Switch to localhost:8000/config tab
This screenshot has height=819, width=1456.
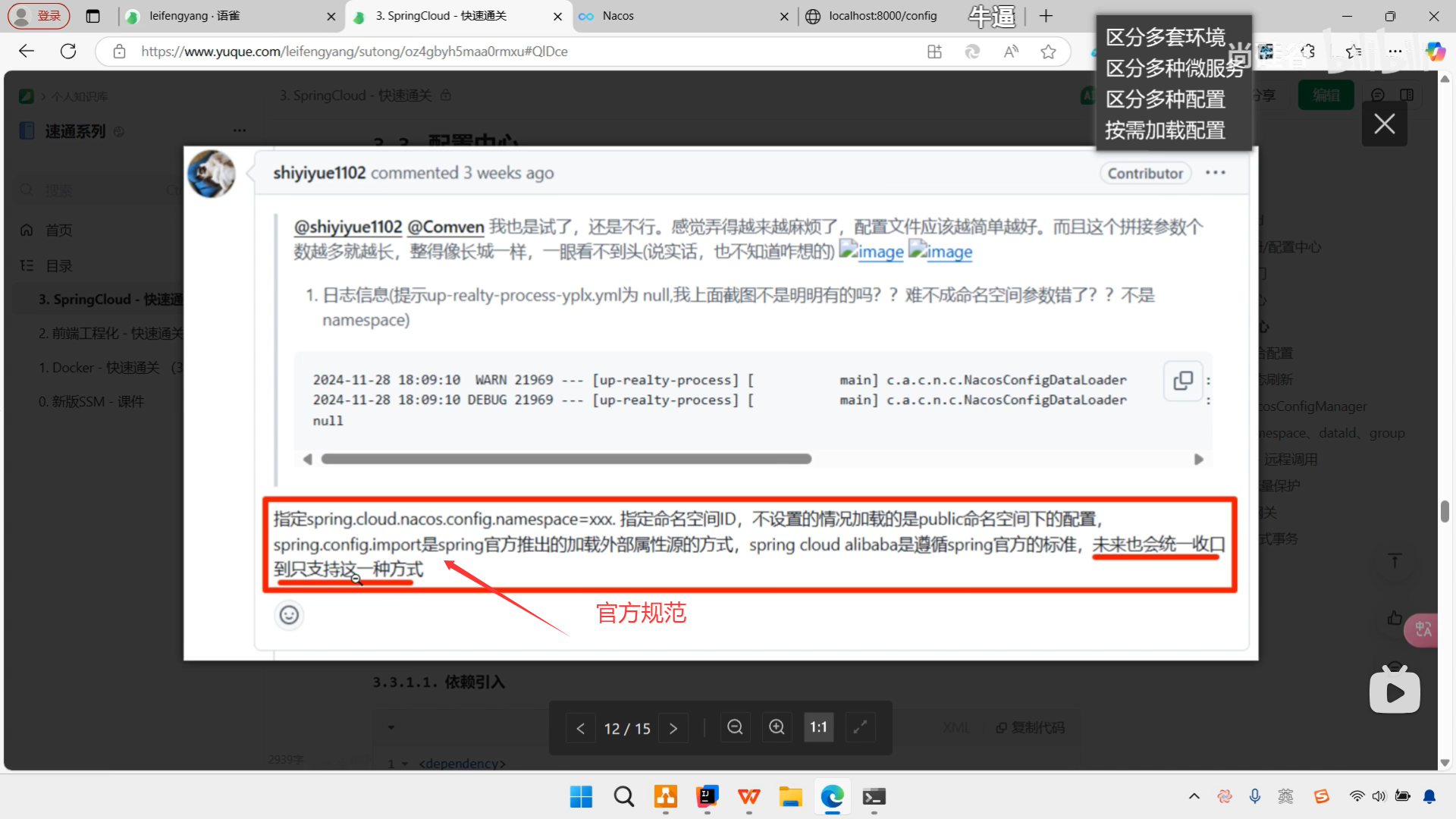(882, 16)
